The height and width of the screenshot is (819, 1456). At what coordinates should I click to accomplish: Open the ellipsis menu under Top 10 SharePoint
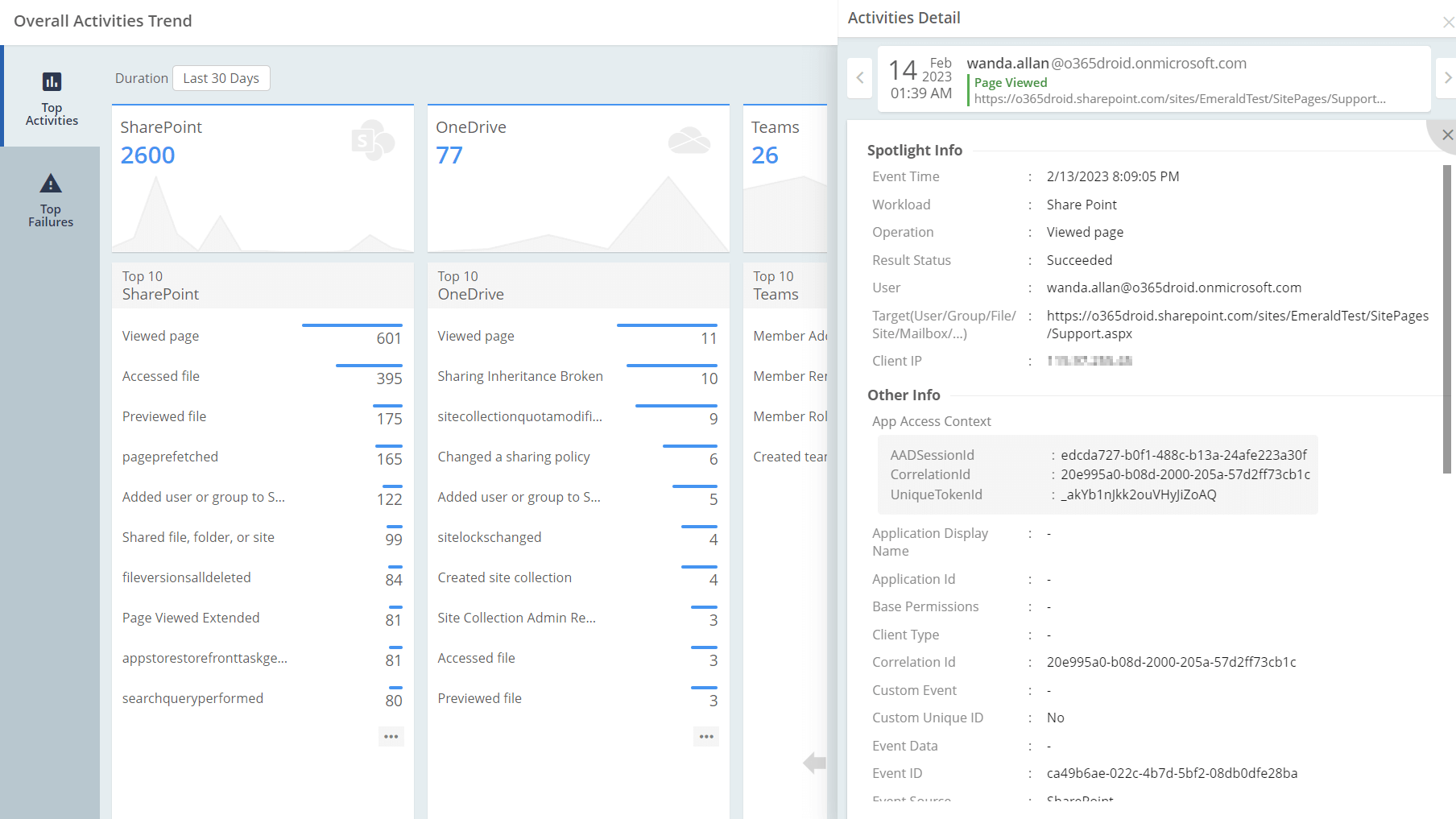point(391,735)
